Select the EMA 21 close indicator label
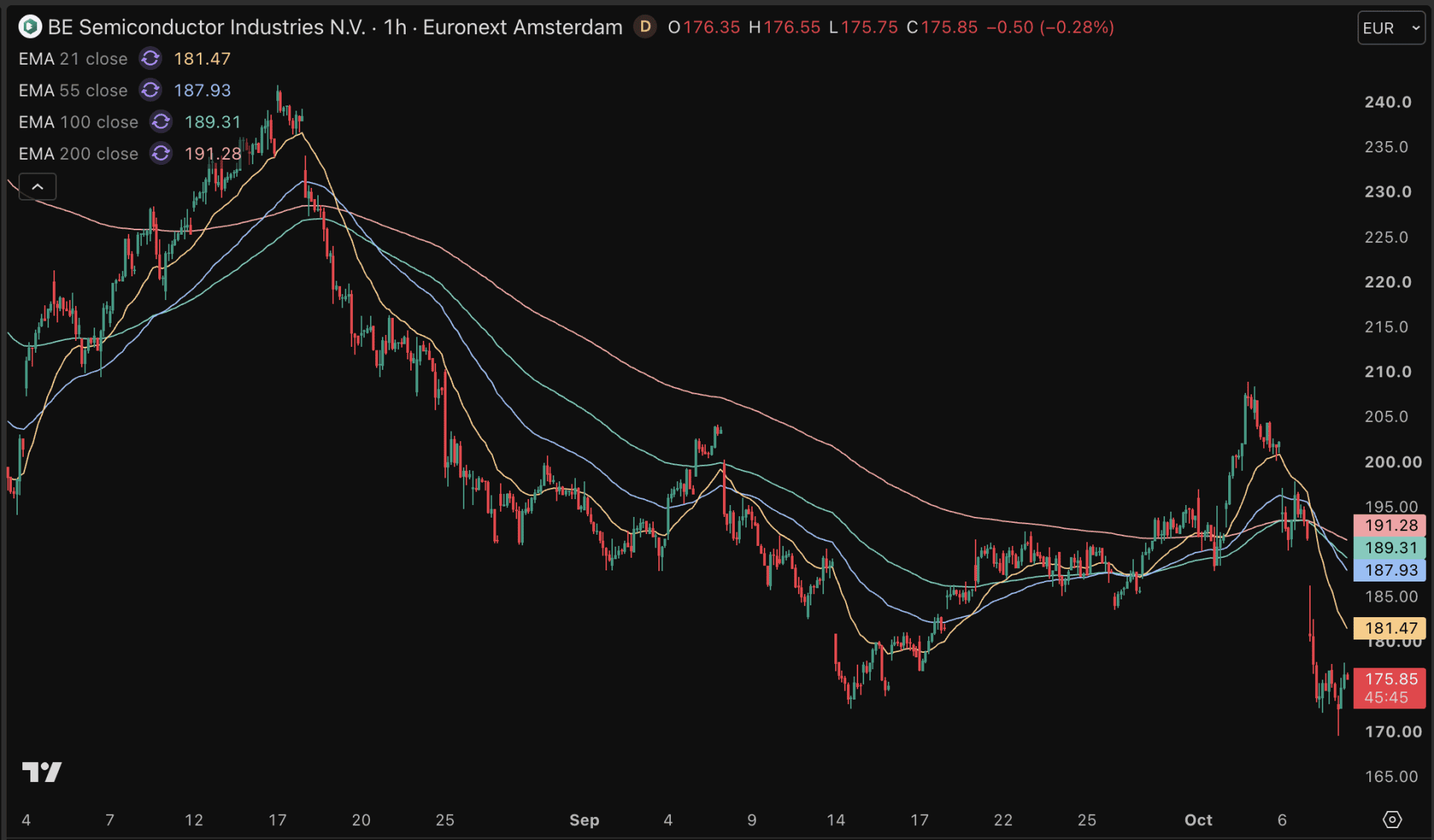 73,59
